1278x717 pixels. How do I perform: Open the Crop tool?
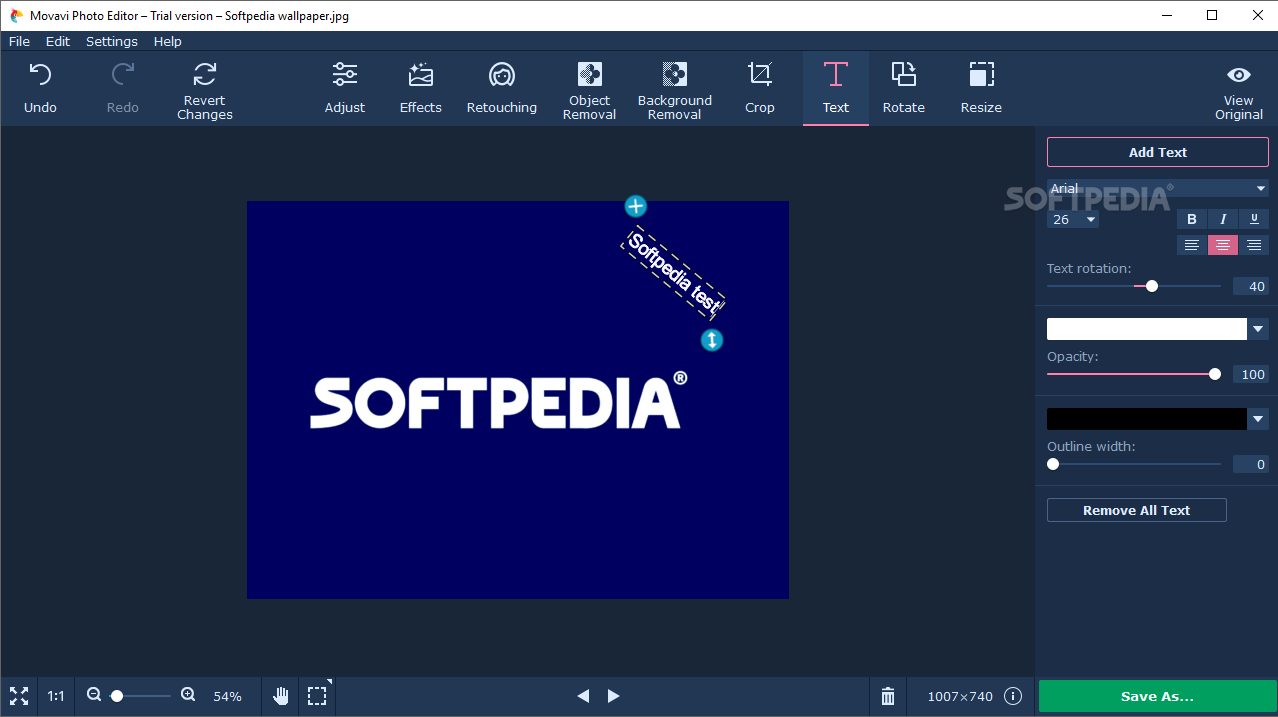(x=760, y=88)
